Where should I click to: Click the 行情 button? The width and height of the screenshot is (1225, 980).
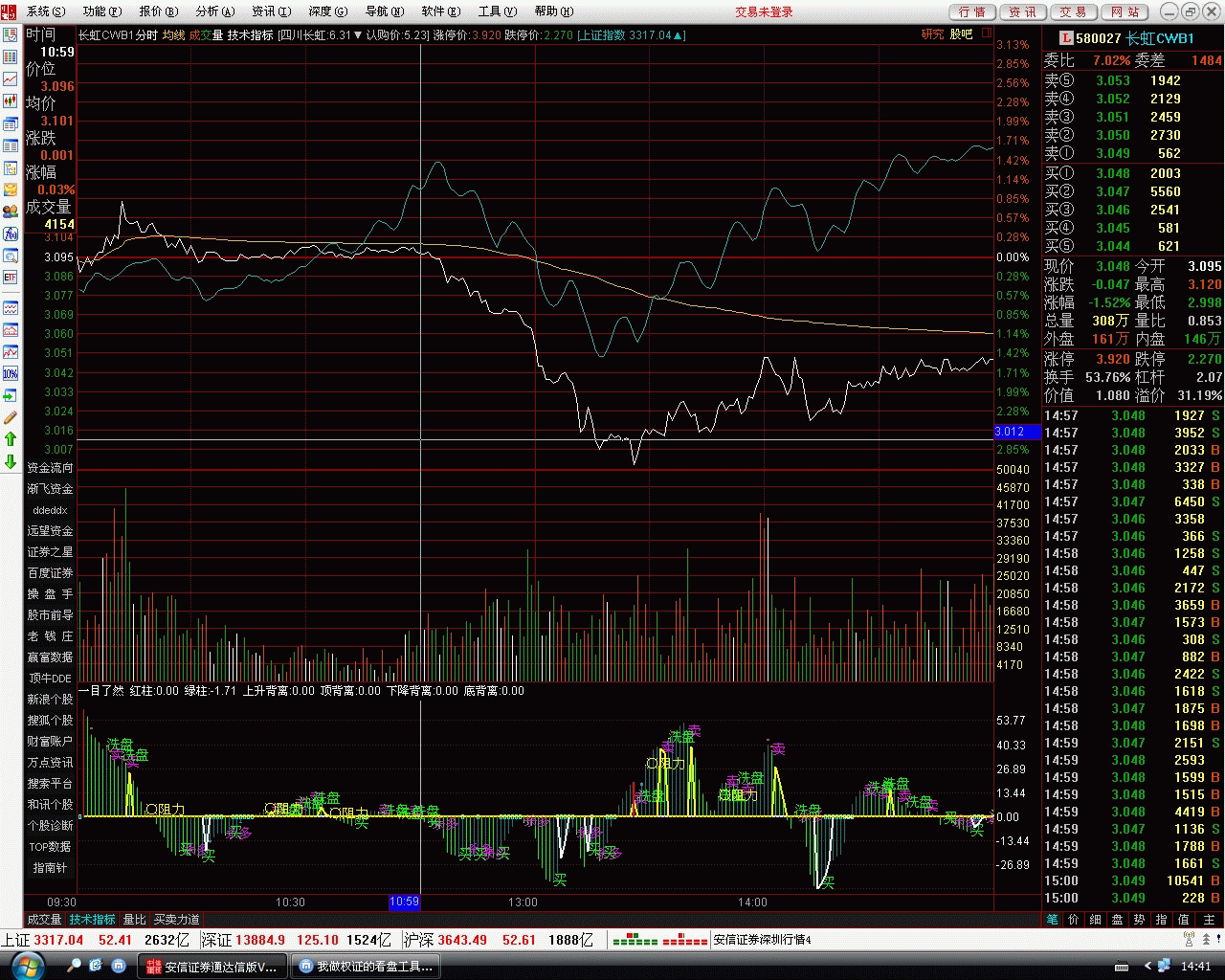click(x=971, y=11)
